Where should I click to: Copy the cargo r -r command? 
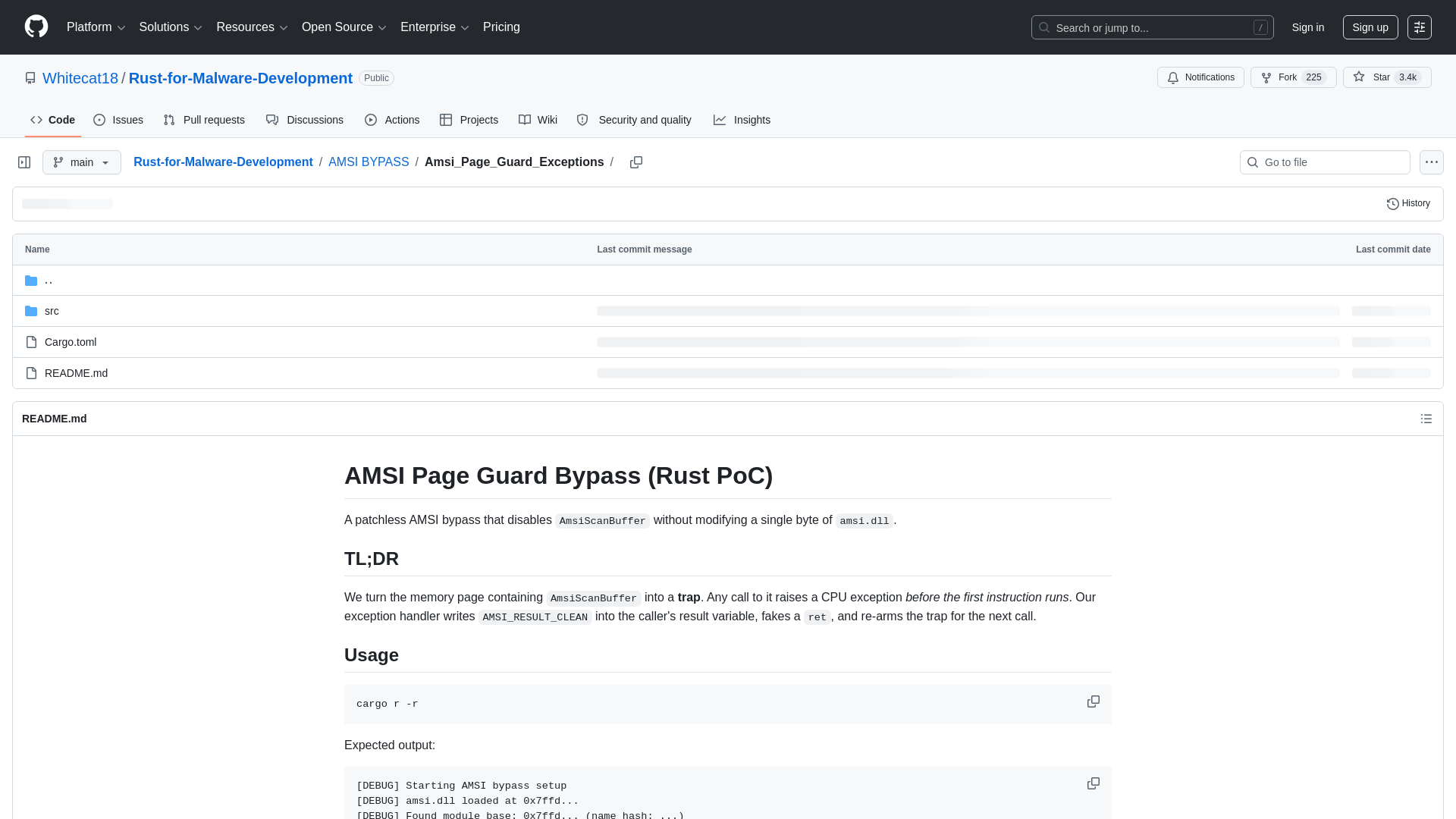click(x=1094, y=702)
